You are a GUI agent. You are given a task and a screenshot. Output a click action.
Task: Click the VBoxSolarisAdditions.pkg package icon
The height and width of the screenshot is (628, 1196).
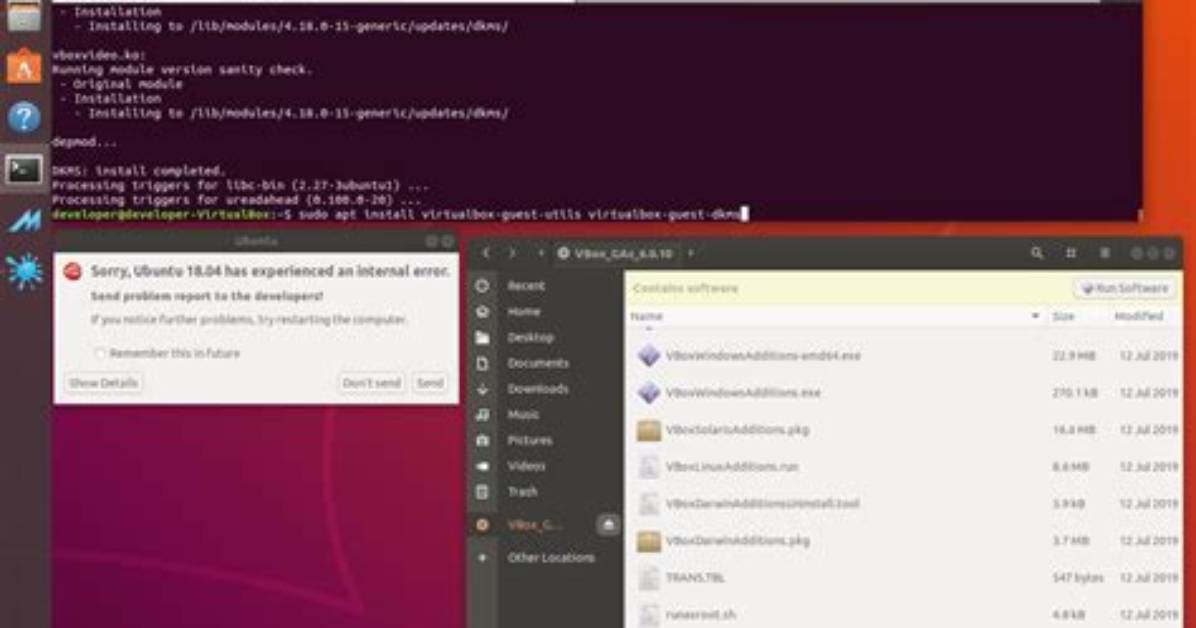648,430
